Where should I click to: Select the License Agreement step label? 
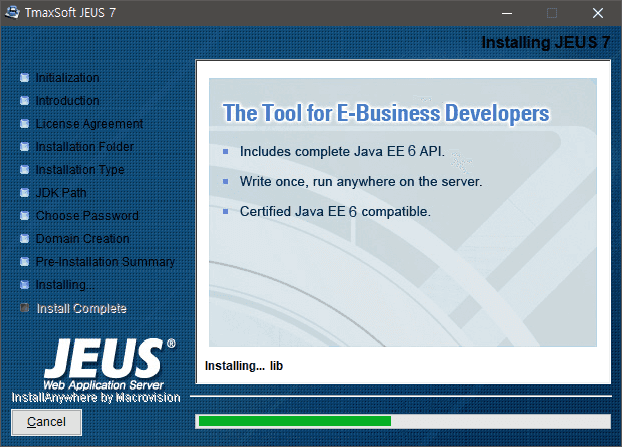(89, 124)
